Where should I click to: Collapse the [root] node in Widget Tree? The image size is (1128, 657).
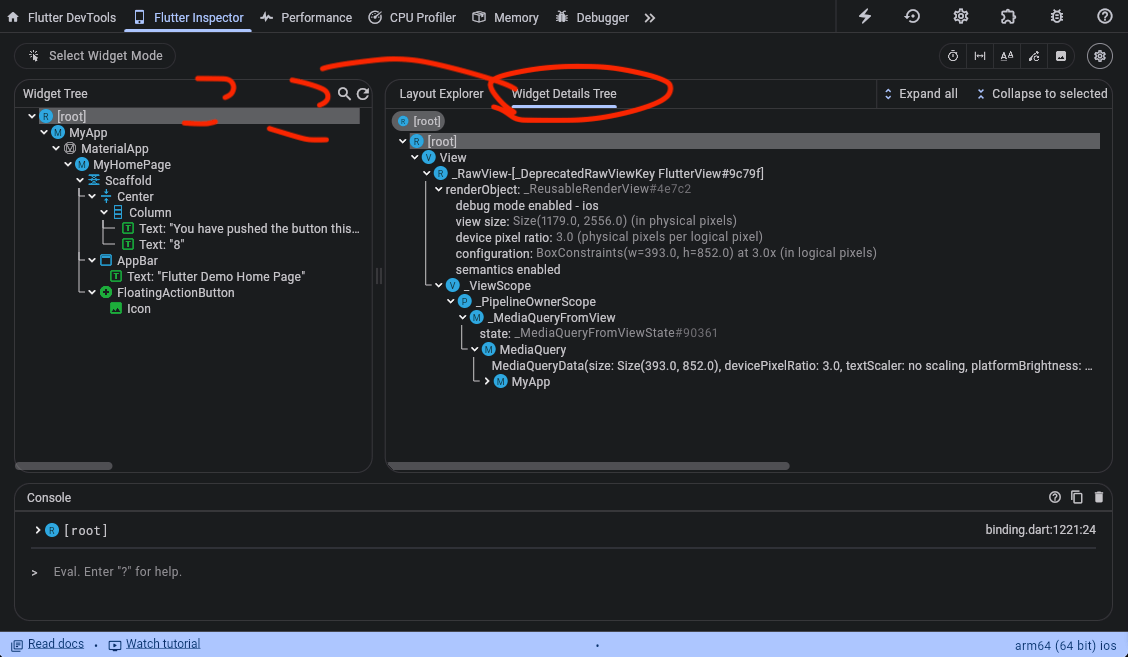(x=32, y=117)
